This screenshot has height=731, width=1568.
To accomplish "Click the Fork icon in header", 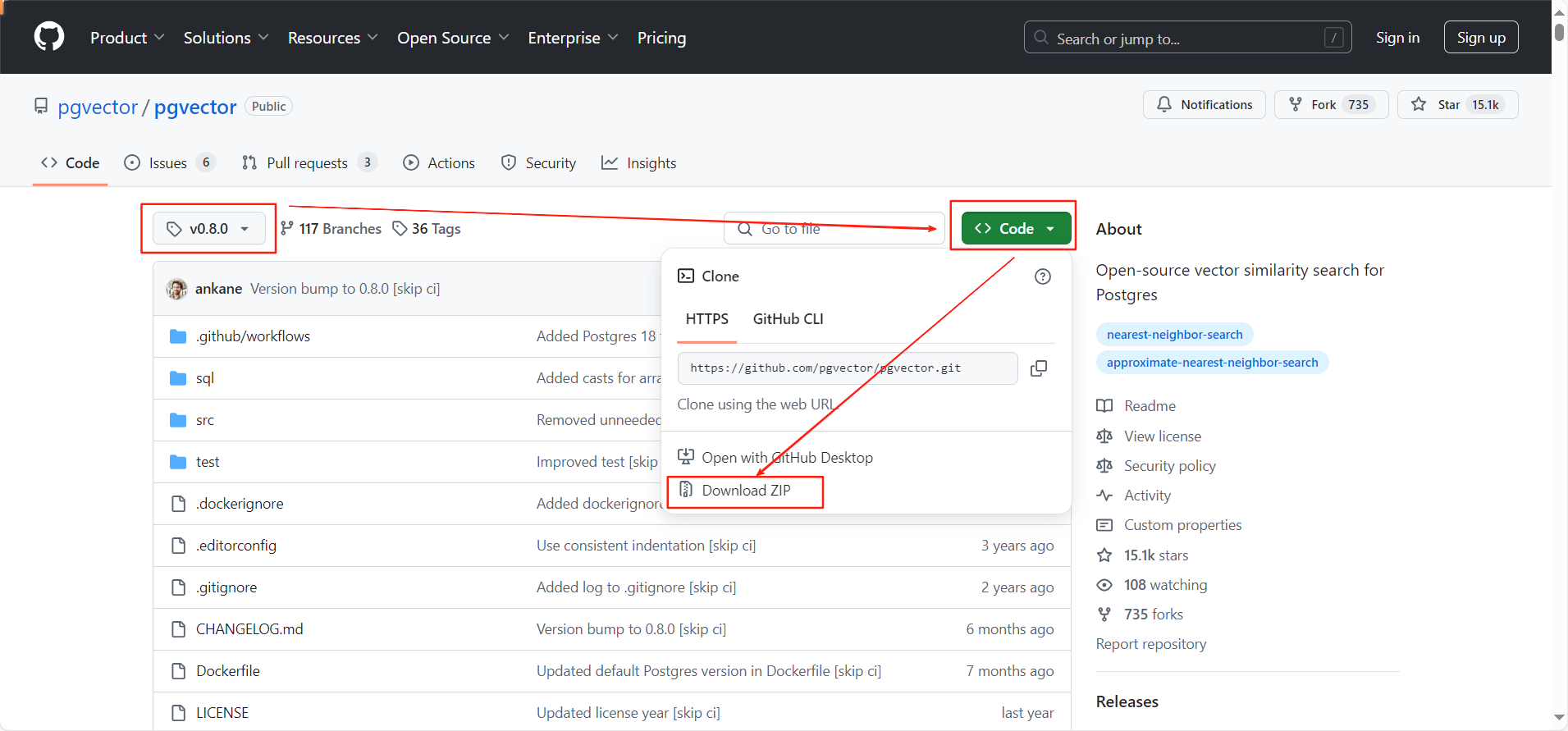I will point(1296,104).
